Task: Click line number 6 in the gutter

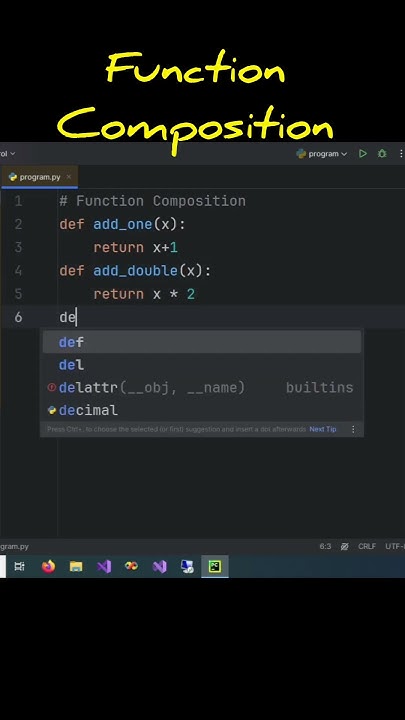Action: click(18, 317)
